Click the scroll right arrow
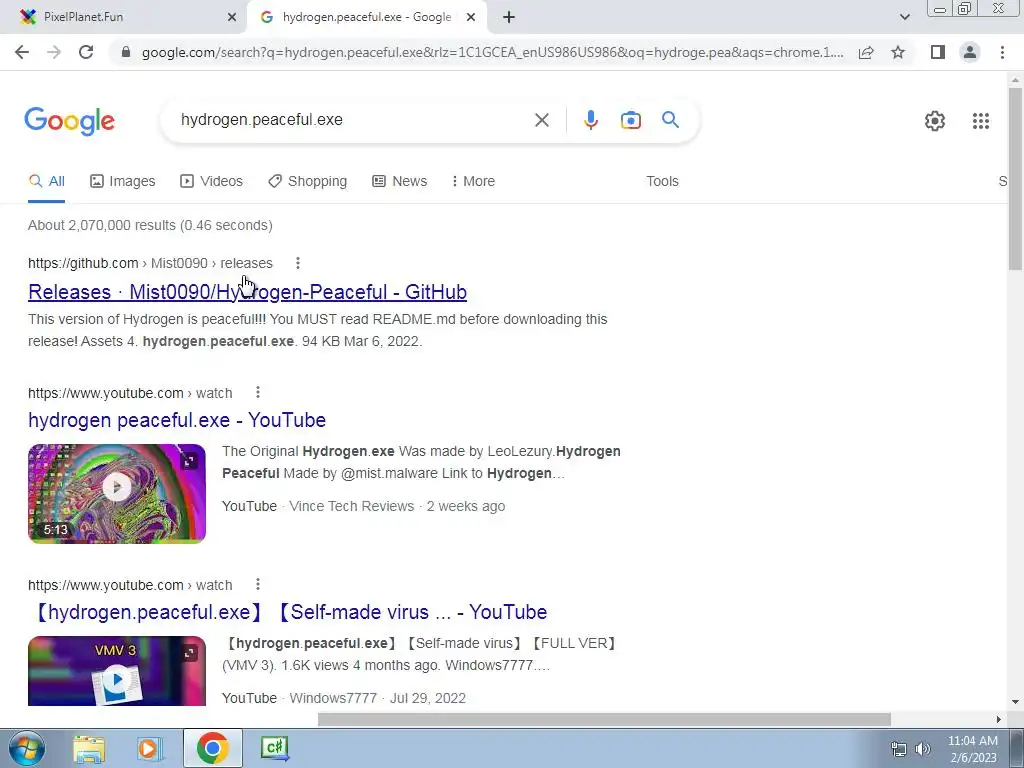 (999, 719)
